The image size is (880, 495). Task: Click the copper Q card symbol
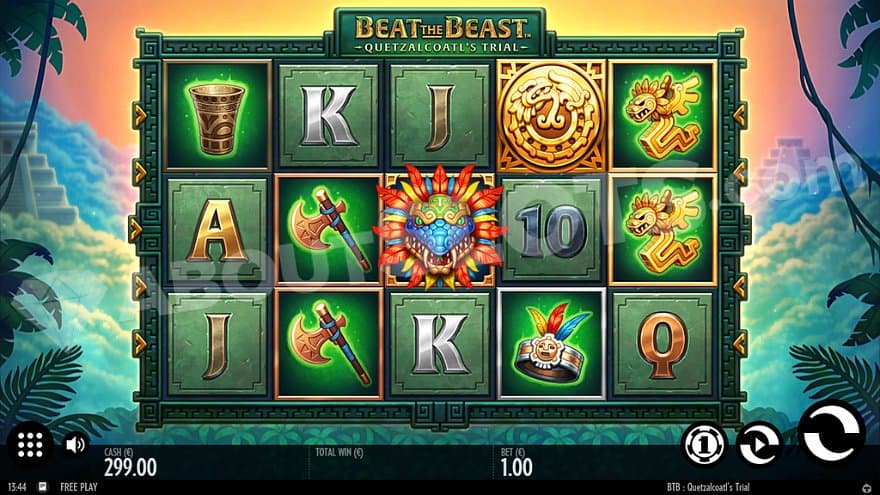coord(662,343)
